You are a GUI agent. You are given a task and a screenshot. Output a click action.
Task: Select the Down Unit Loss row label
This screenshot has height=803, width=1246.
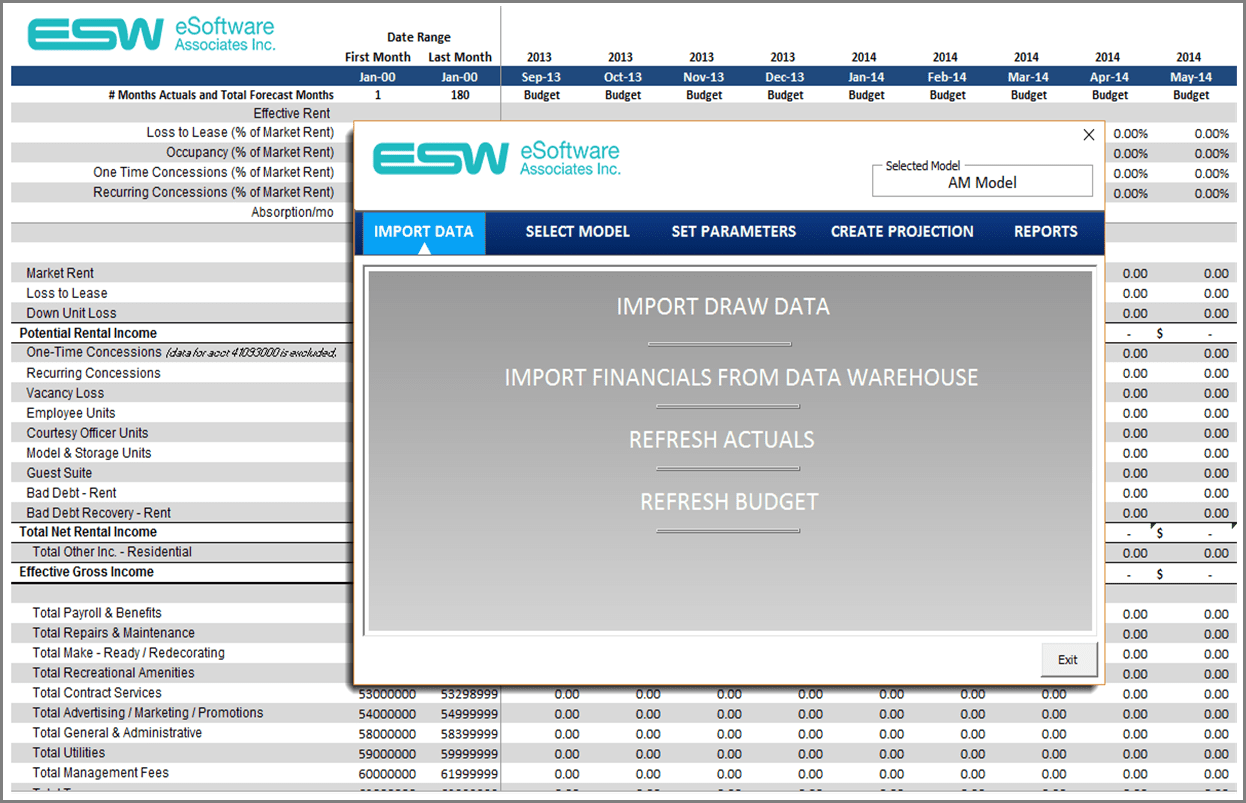pyautogui.click(x=71, y=313)
